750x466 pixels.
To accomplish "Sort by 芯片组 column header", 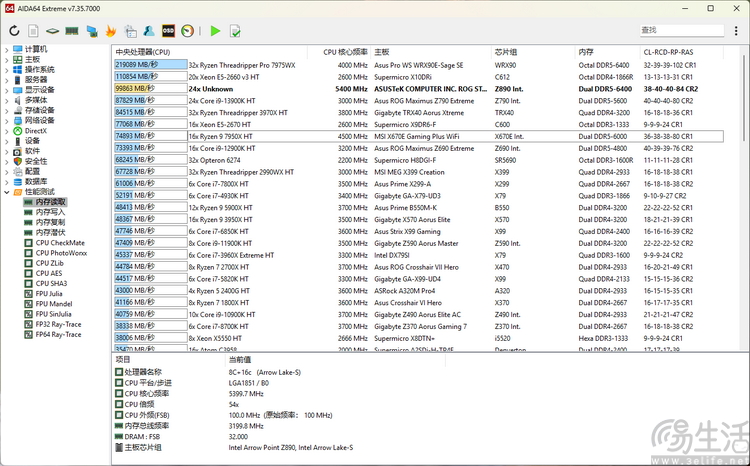I will (506, 52).
